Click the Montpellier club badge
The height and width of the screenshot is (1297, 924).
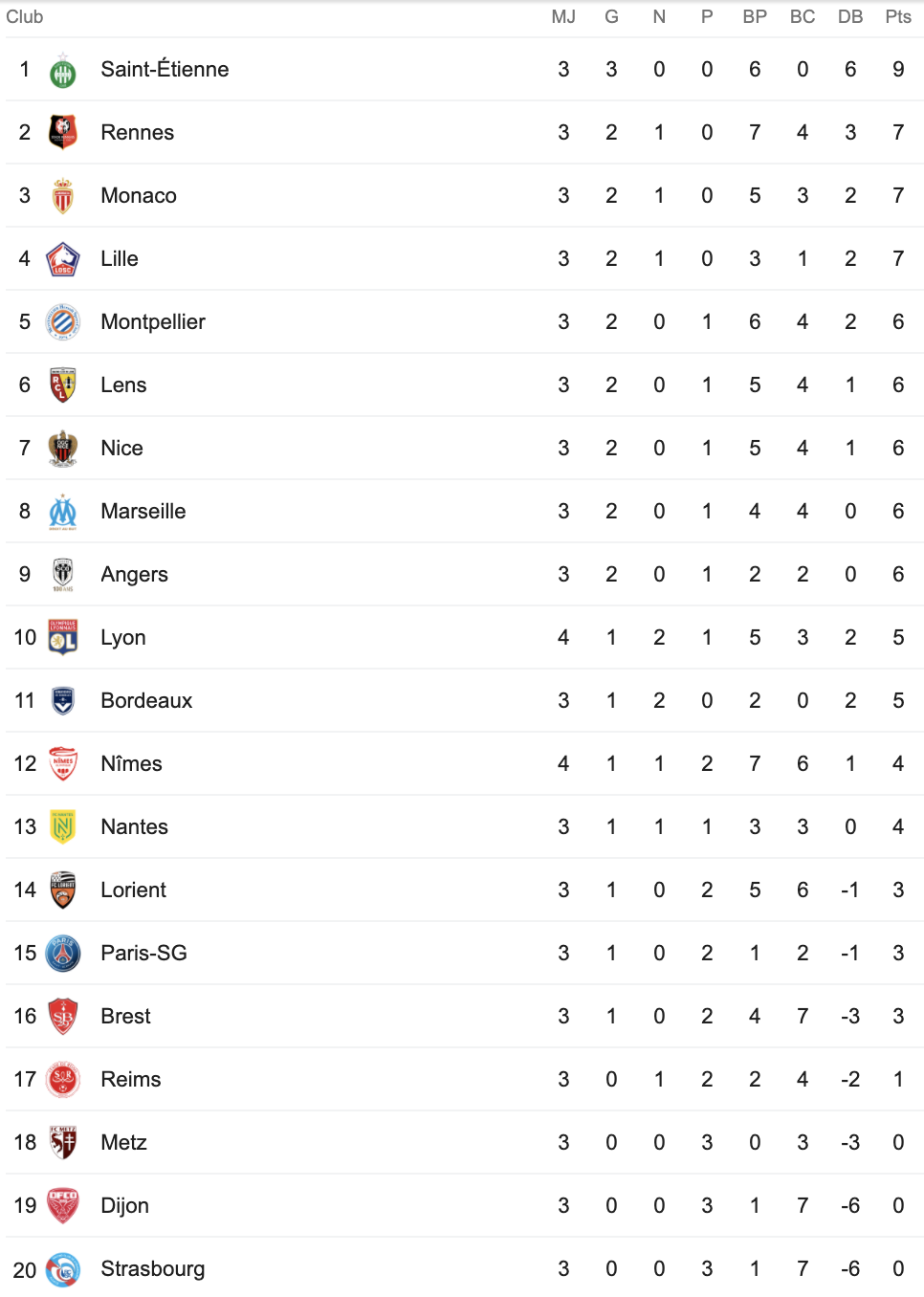63,322
